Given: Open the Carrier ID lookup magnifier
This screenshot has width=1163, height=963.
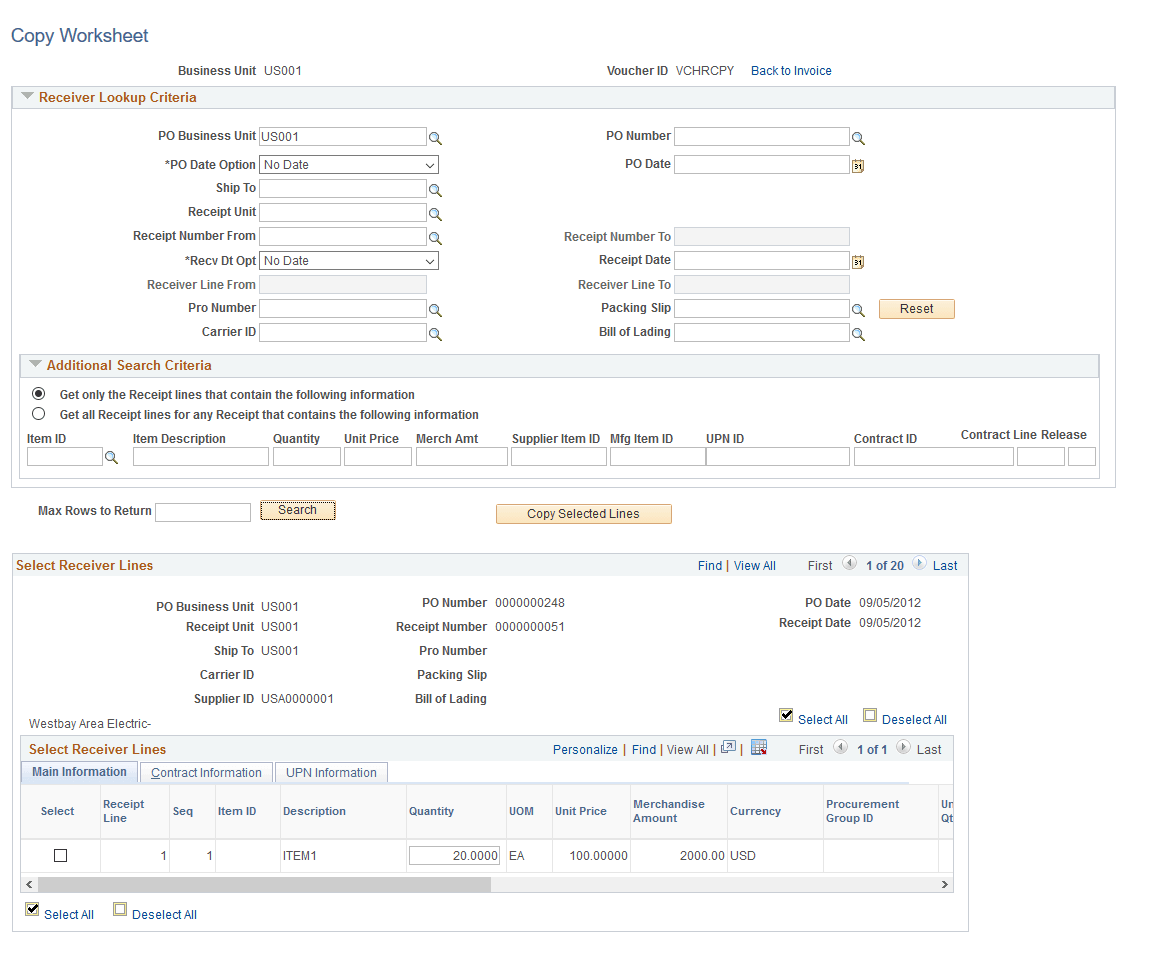Looking at the screenshot, I should pos(435,334).
